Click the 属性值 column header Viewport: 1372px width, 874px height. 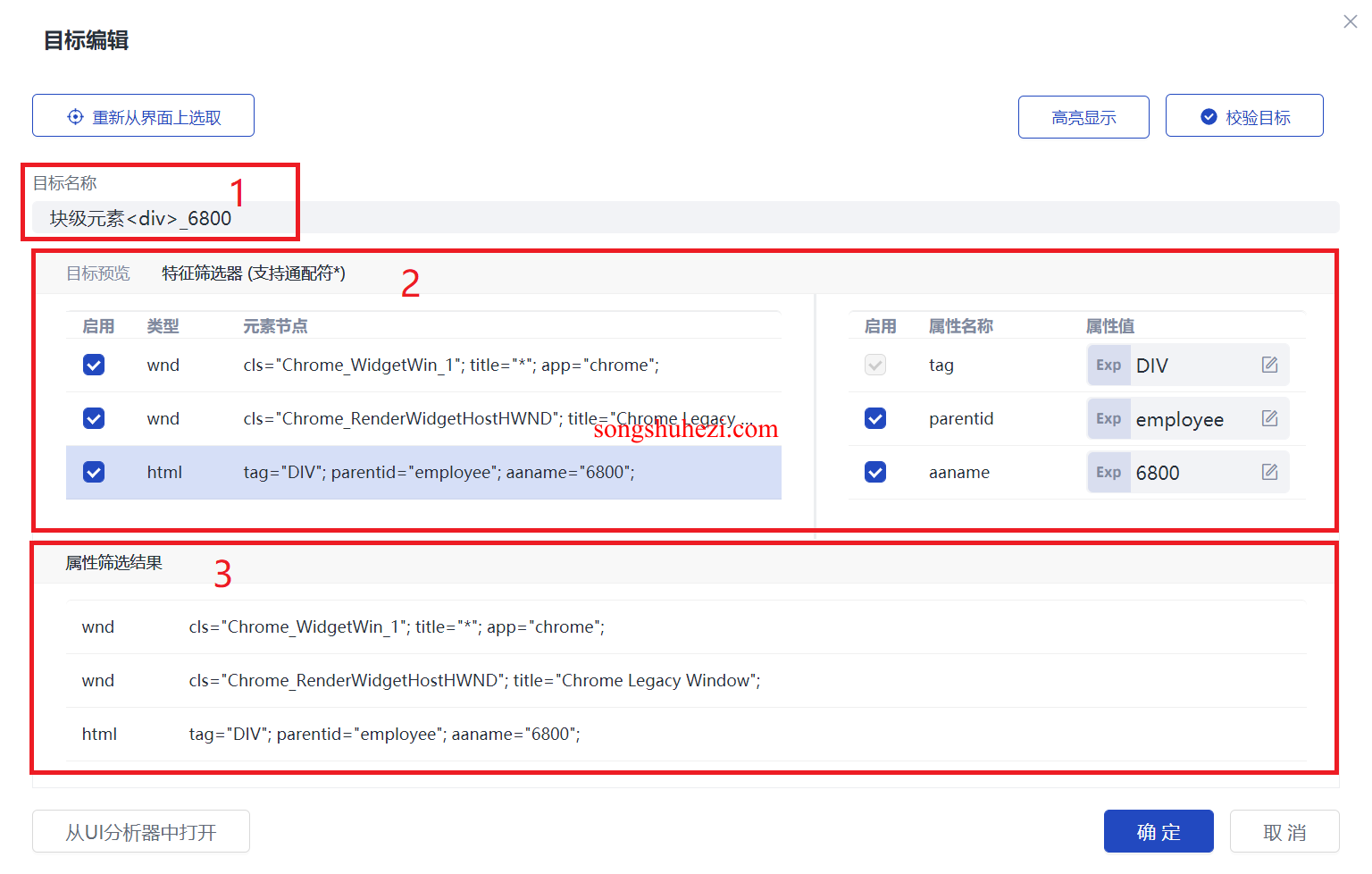tap(1110, 326)
